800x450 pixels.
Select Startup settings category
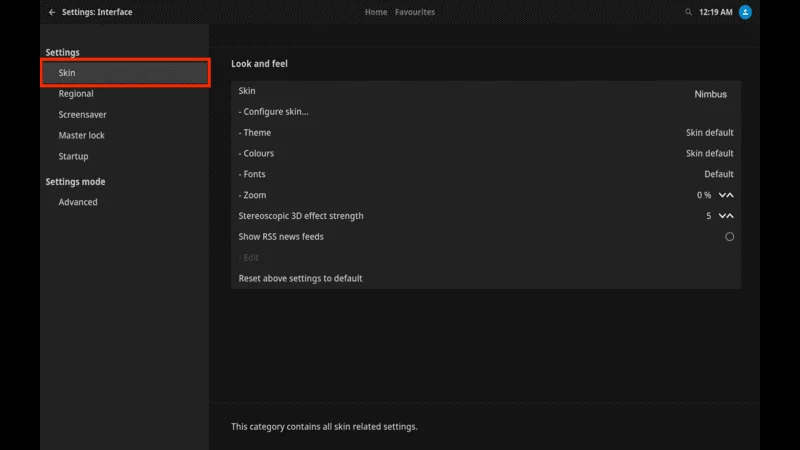(x=125, y=156)
